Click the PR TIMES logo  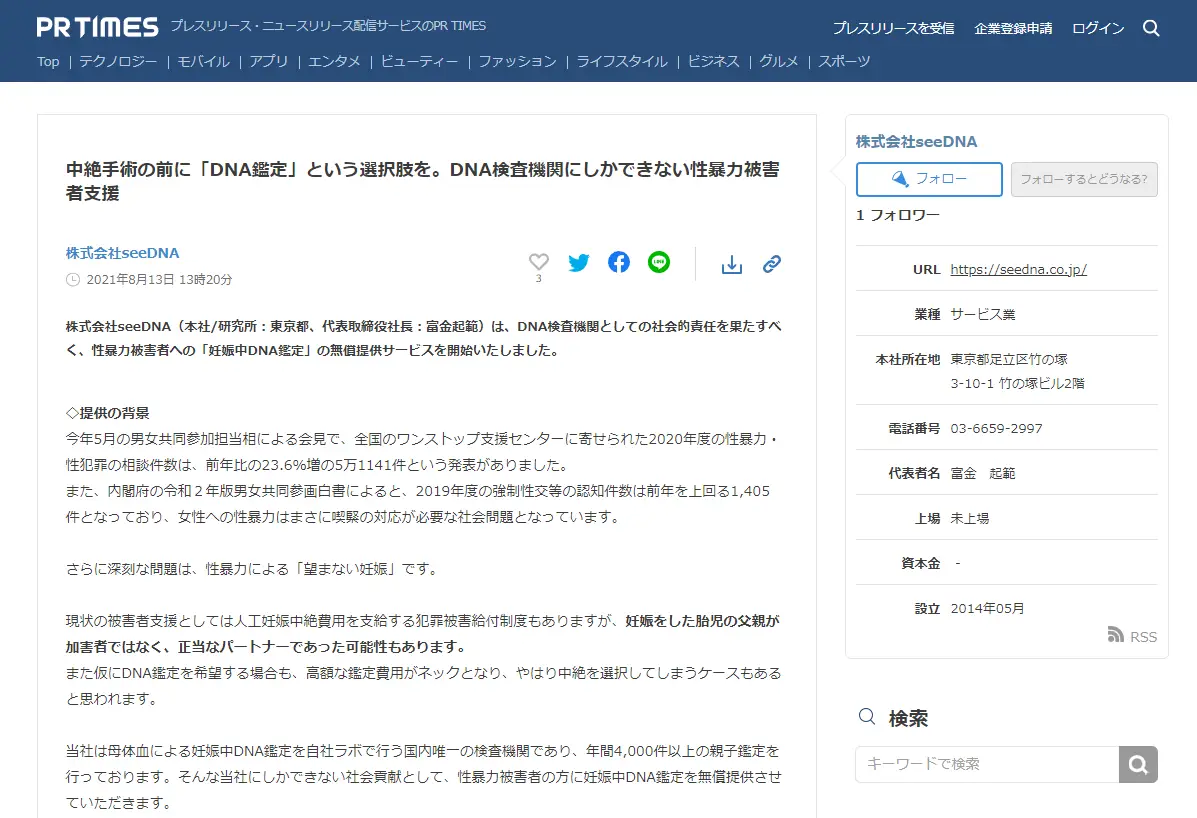(x=97, y=27)
